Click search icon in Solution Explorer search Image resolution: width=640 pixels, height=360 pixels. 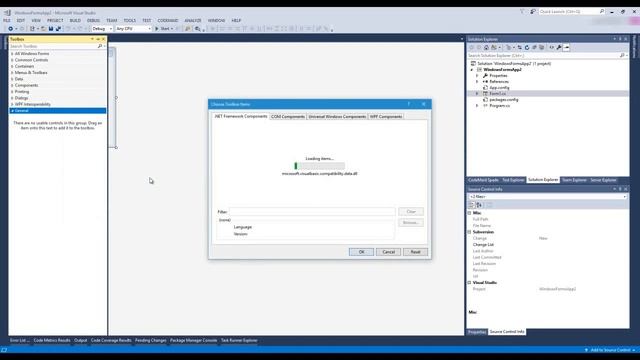622,55
